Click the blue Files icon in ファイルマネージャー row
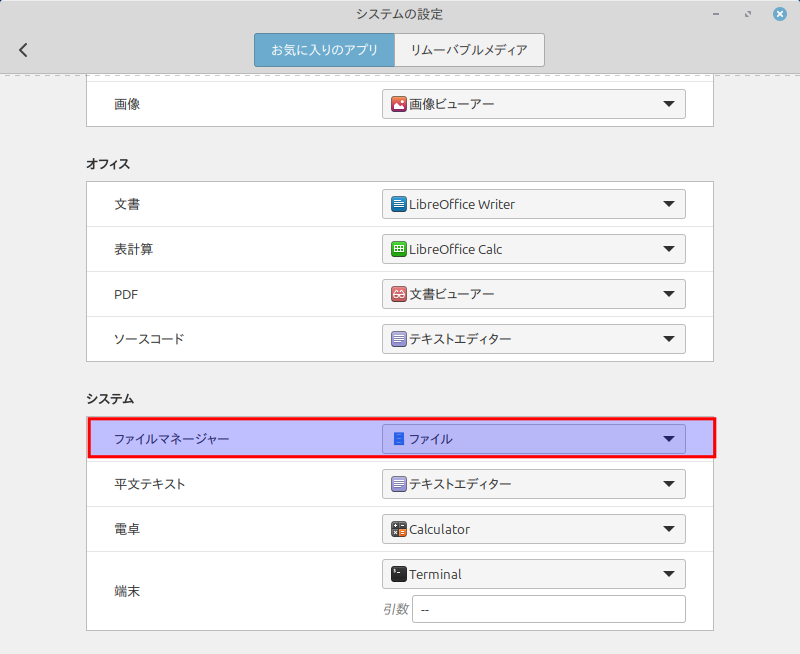Screen dimensions: 800x654 click(399, 439)
